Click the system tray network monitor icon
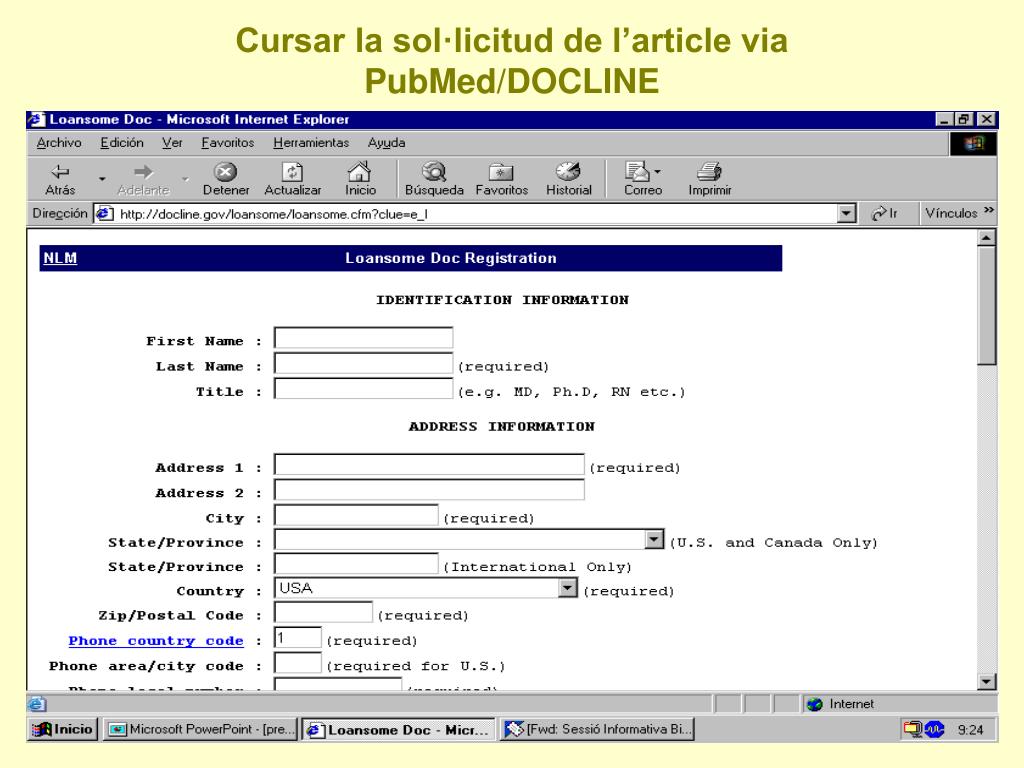The image size is (1024, 768). click(x=912, y=729)
